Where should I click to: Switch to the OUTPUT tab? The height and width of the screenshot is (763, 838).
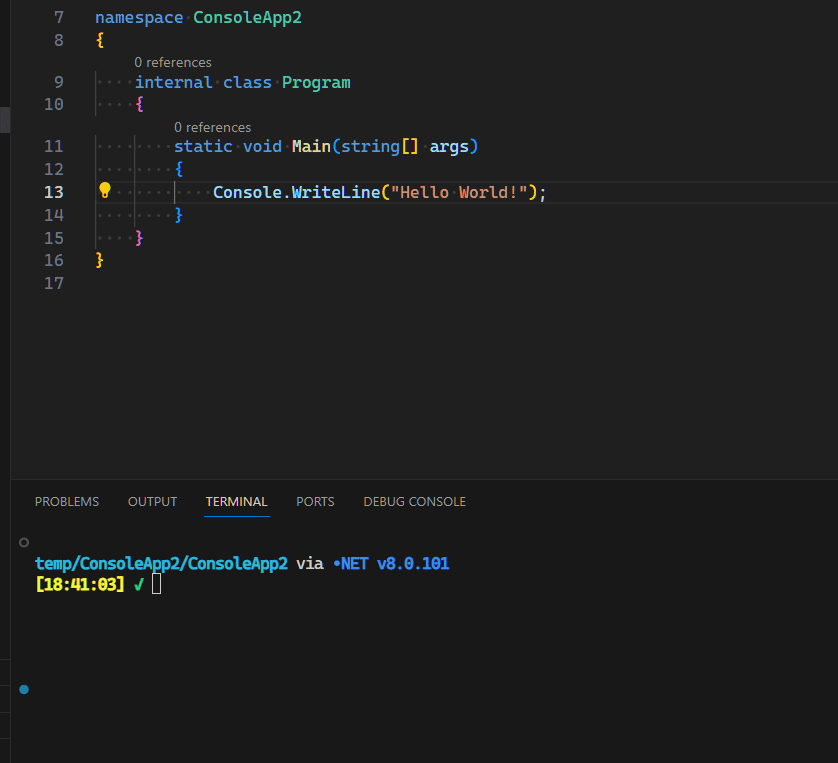[x=152, y=501]
